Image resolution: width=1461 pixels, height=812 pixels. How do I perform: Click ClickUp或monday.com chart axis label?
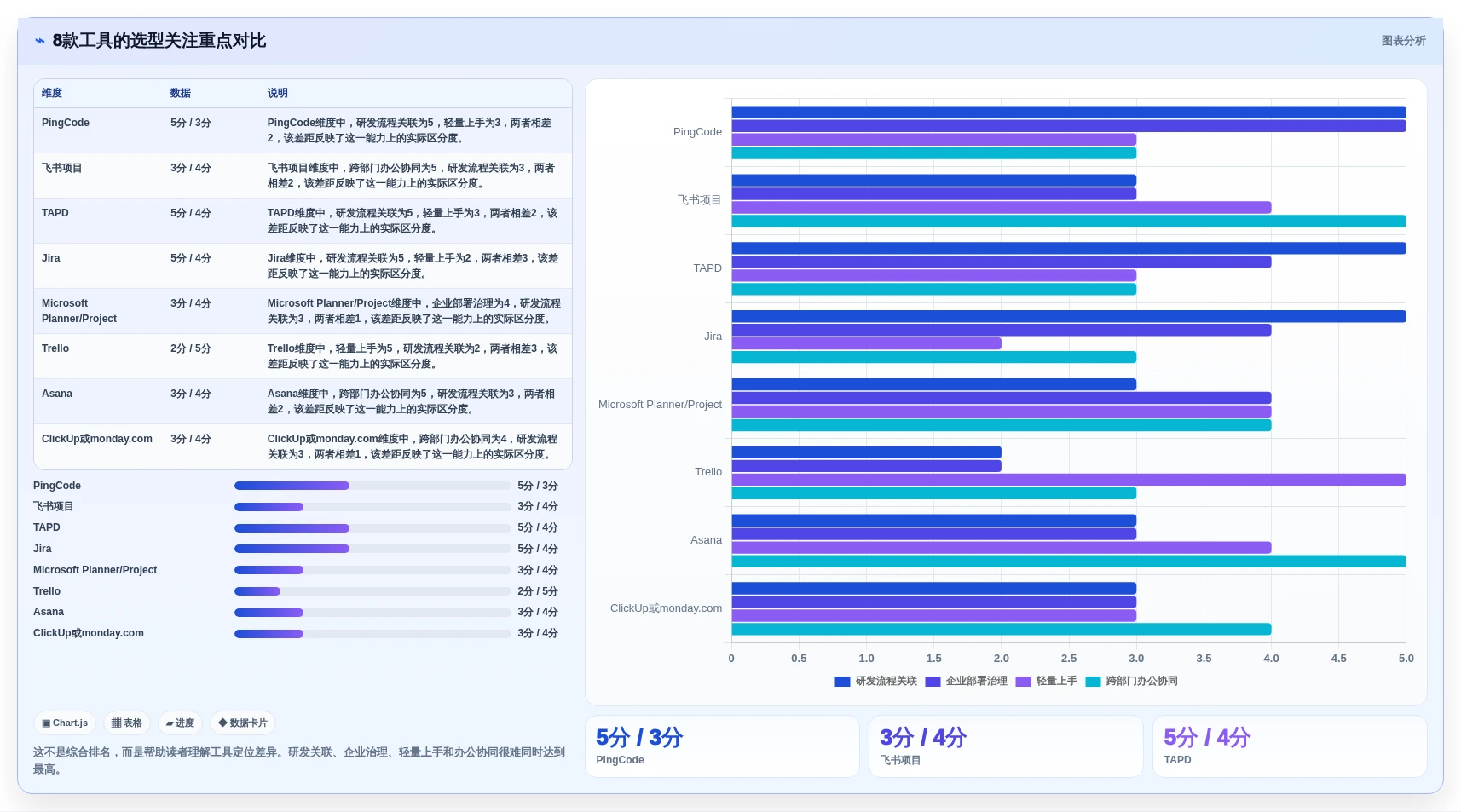coord(666,608)
